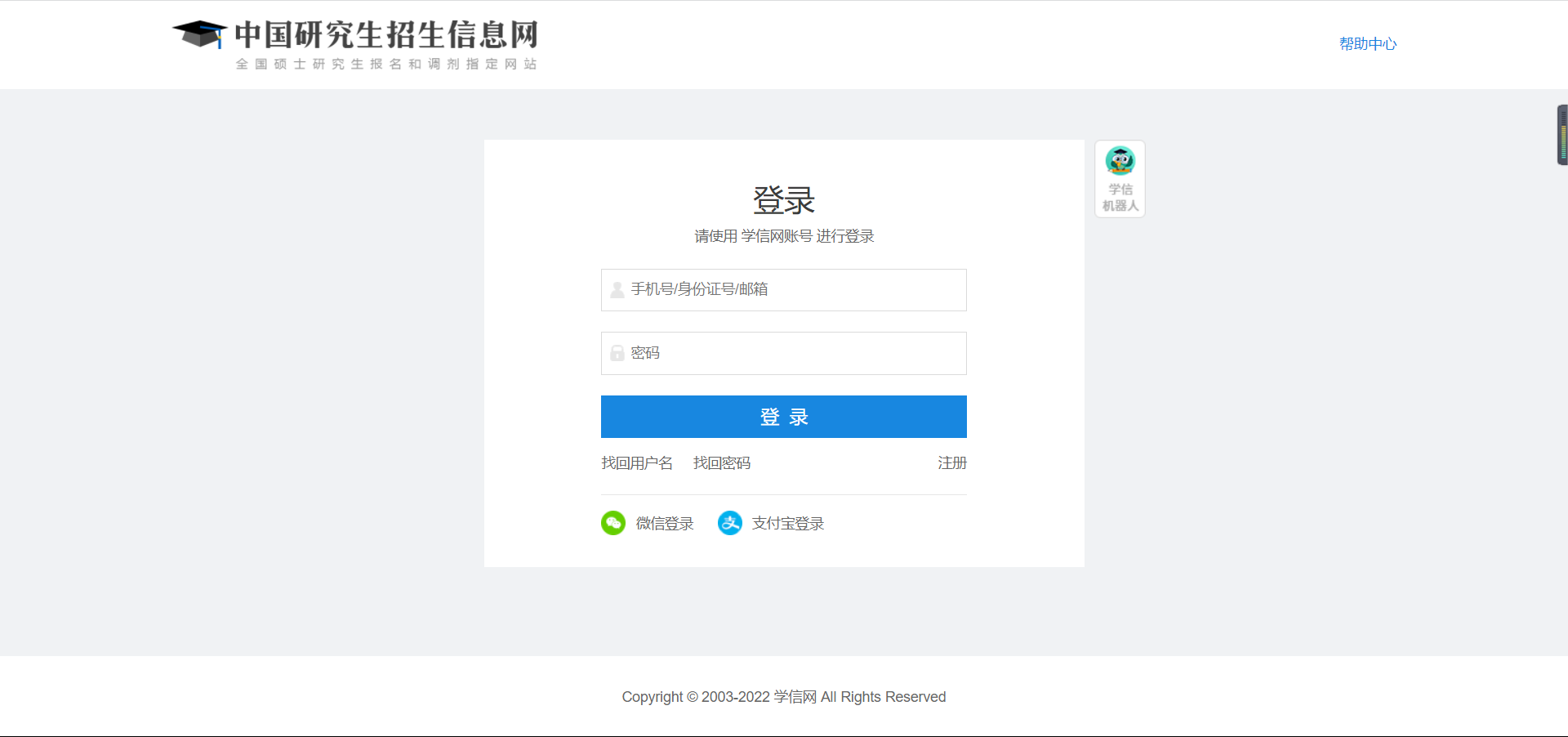This screenshot has width=1568, height=737.
Task: Click 找回用户名 to recover username
Action: 636,462
